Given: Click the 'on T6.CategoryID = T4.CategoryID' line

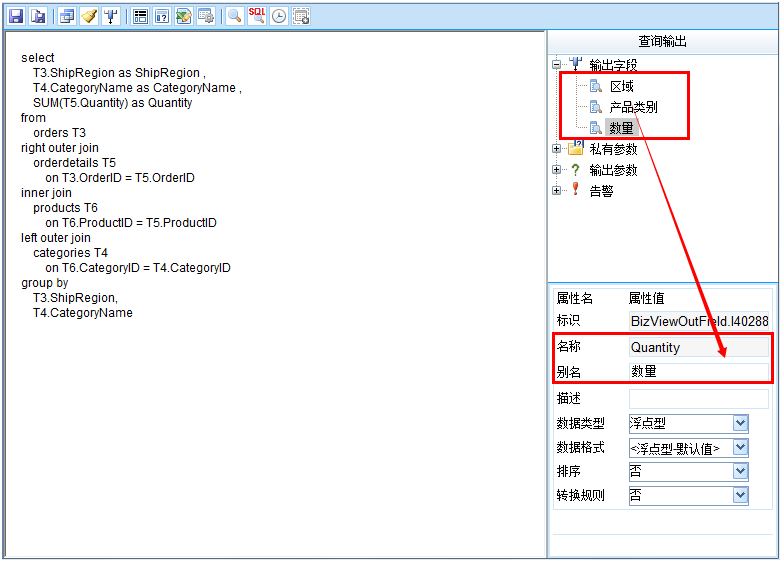Looking at the screenshot, I should (138, 268).
